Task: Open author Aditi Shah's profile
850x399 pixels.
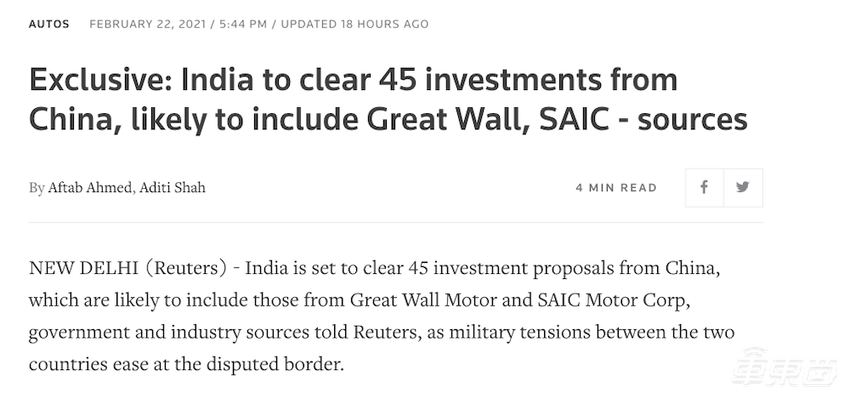Action: pyautogui.click(x=172, y=188)
